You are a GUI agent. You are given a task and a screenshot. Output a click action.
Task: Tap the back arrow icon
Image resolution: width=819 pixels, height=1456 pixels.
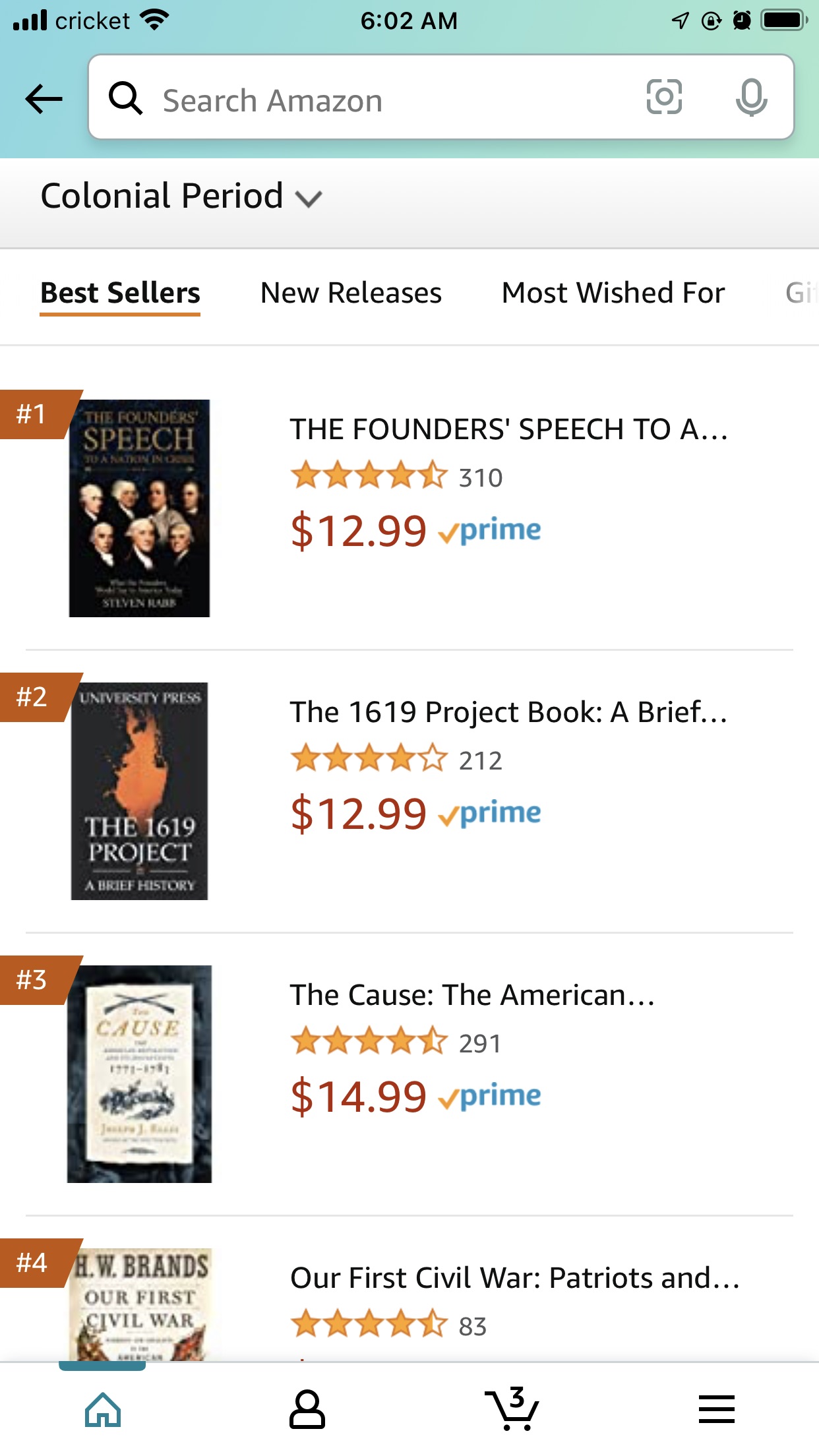click(x=44, y=99)
